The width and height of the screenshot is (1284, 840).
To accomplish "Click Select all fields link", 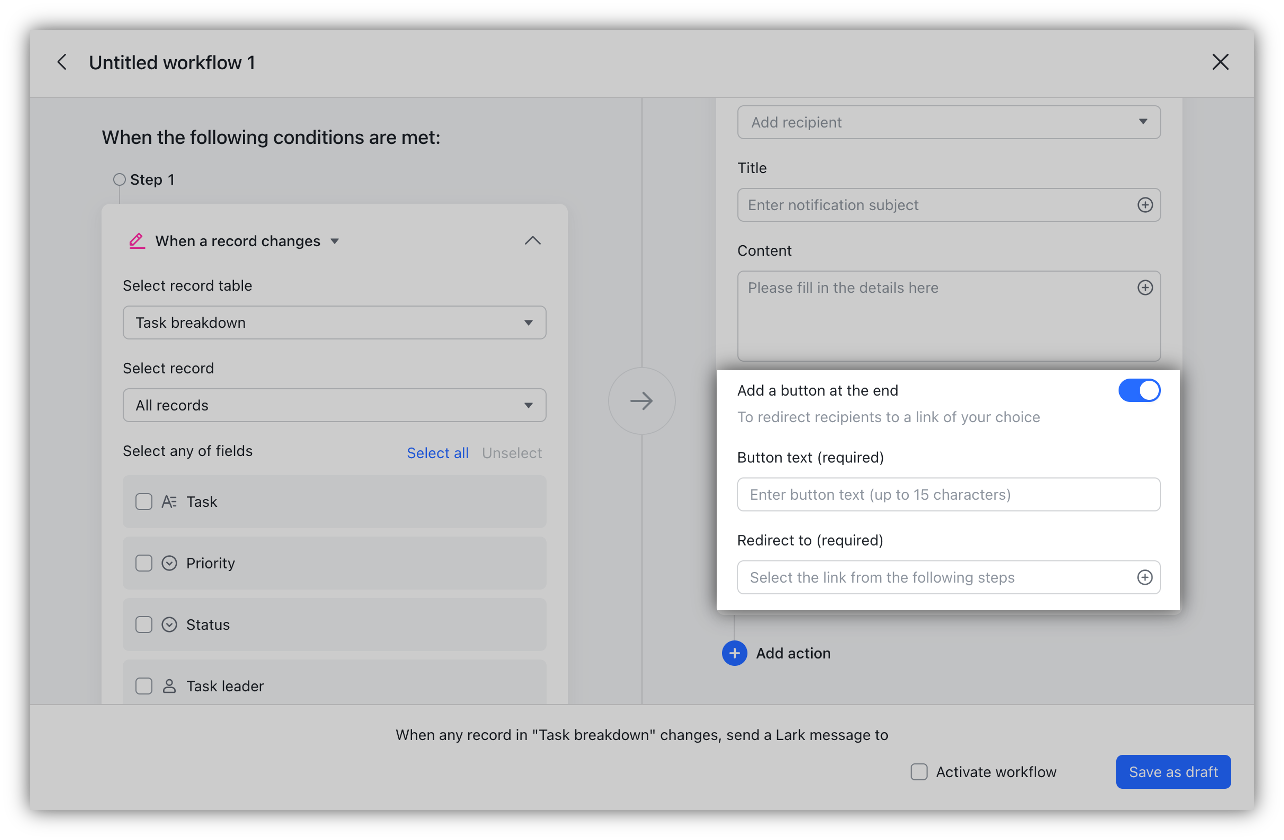I will tap(438, 453).
